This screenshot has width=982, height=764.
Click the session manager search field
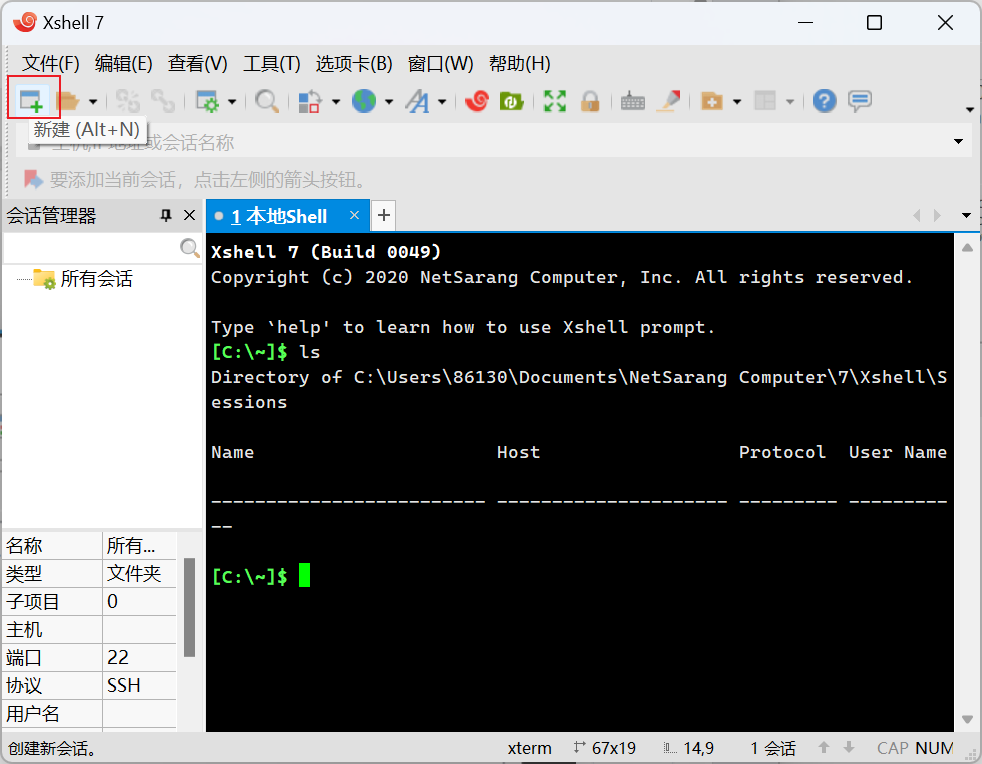coord(91,248)
